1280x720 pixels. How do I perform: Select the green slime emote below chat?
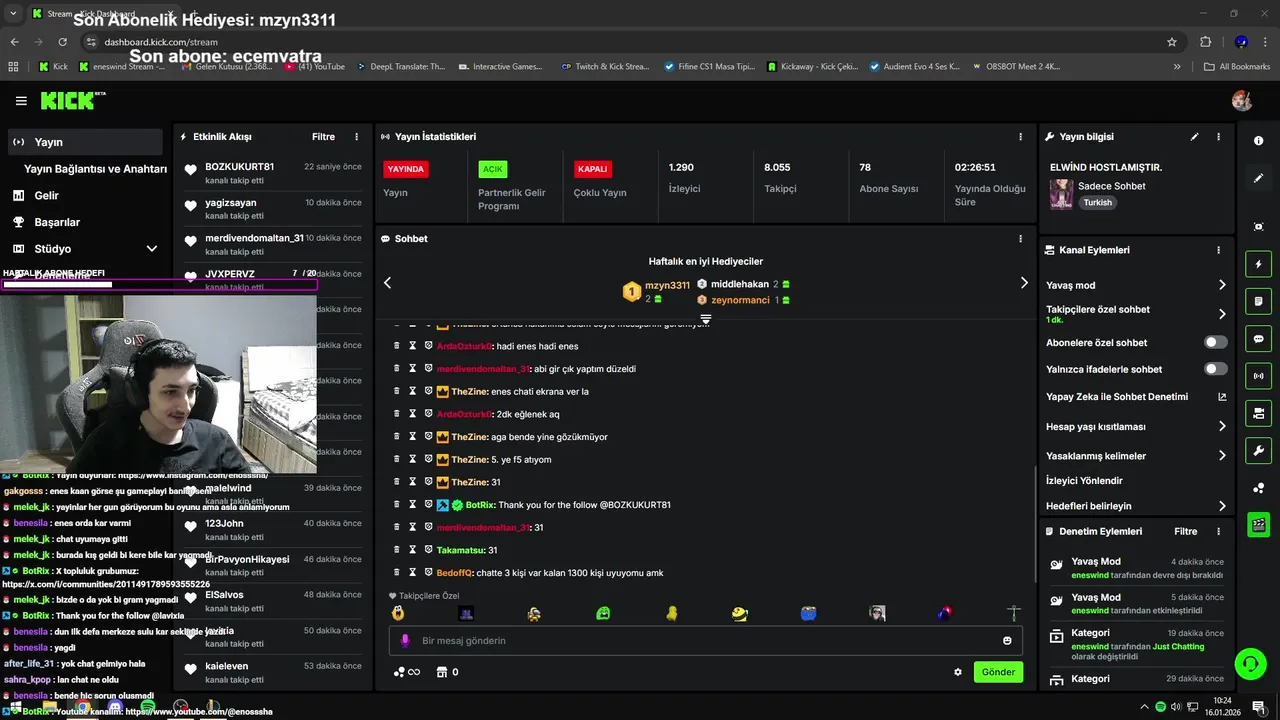[x=603, y=613]
